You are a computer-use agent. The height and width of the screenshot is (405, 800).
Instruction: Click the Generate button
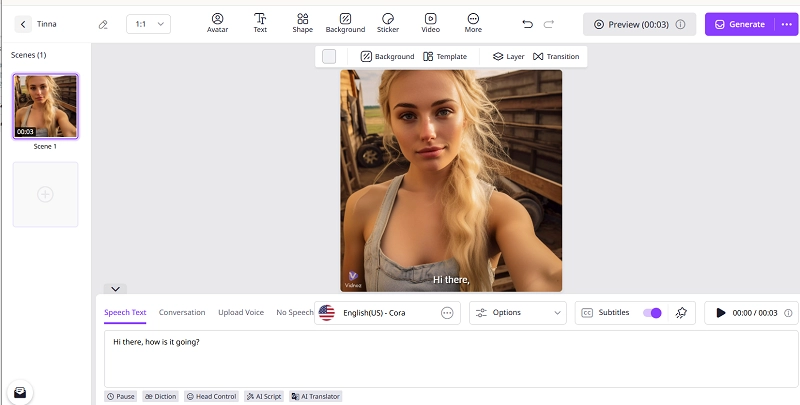pyautogui.click(x=740, y=24)
